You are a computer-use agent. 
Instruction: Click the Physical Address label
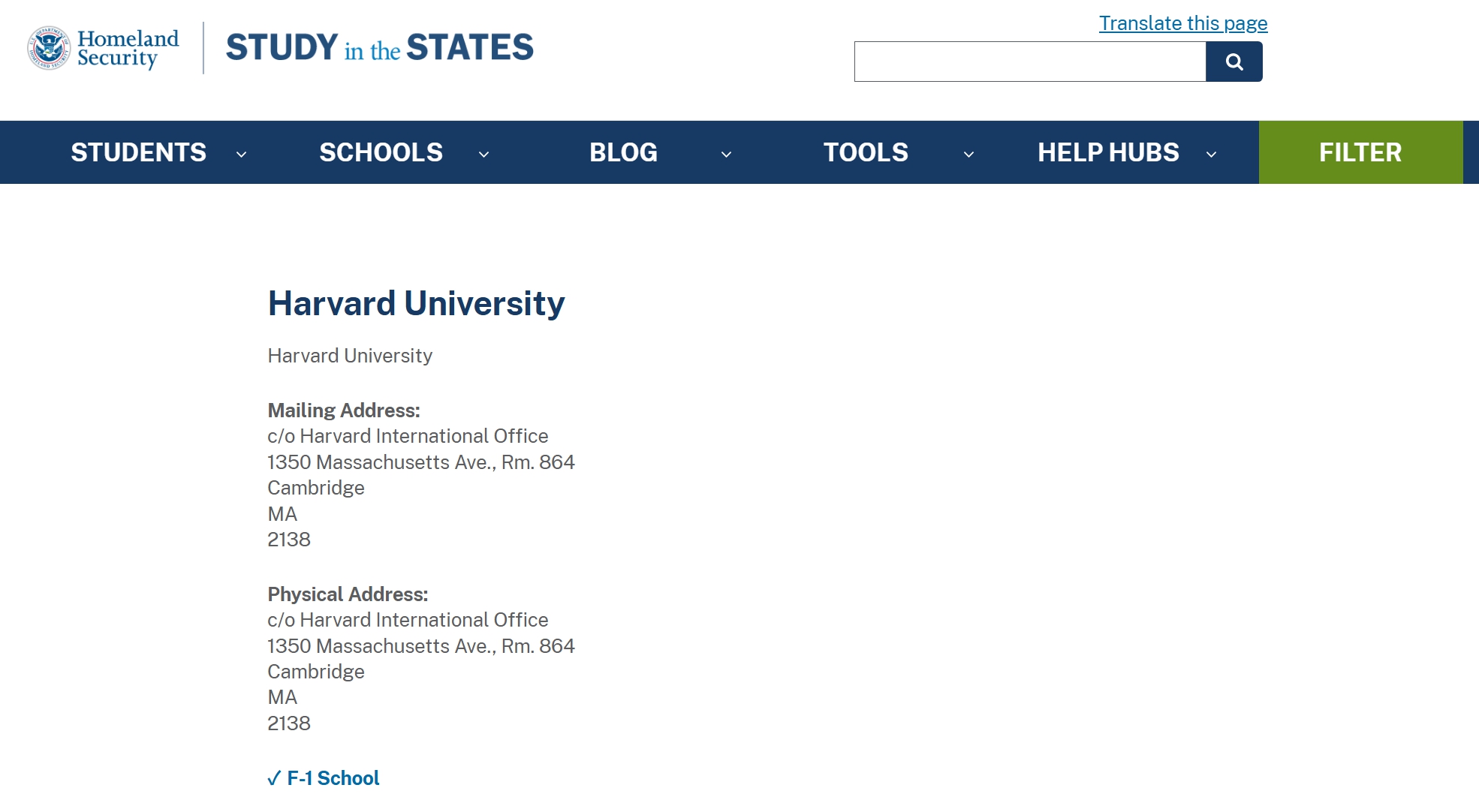348,594
